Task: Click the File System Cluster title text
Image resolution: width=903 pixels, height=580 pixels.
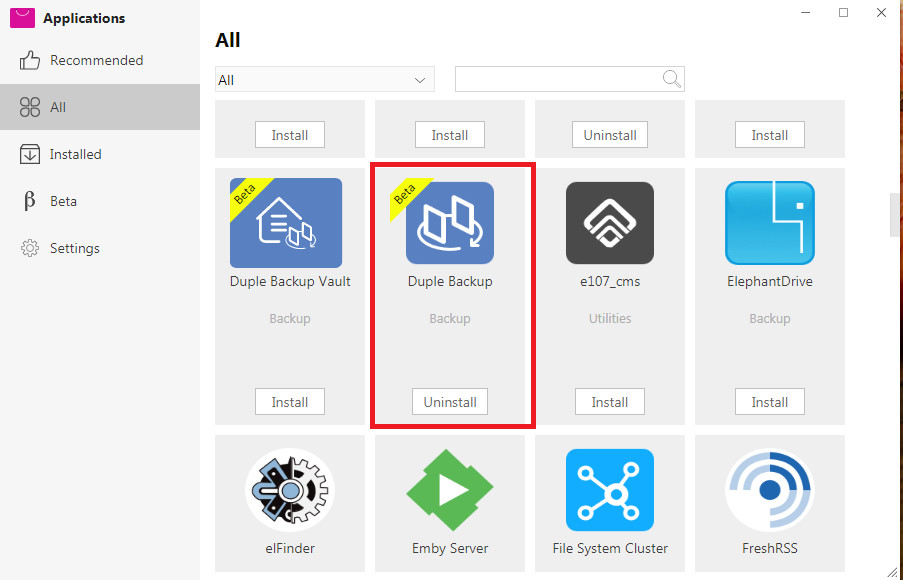Action: tap(610, 548)
